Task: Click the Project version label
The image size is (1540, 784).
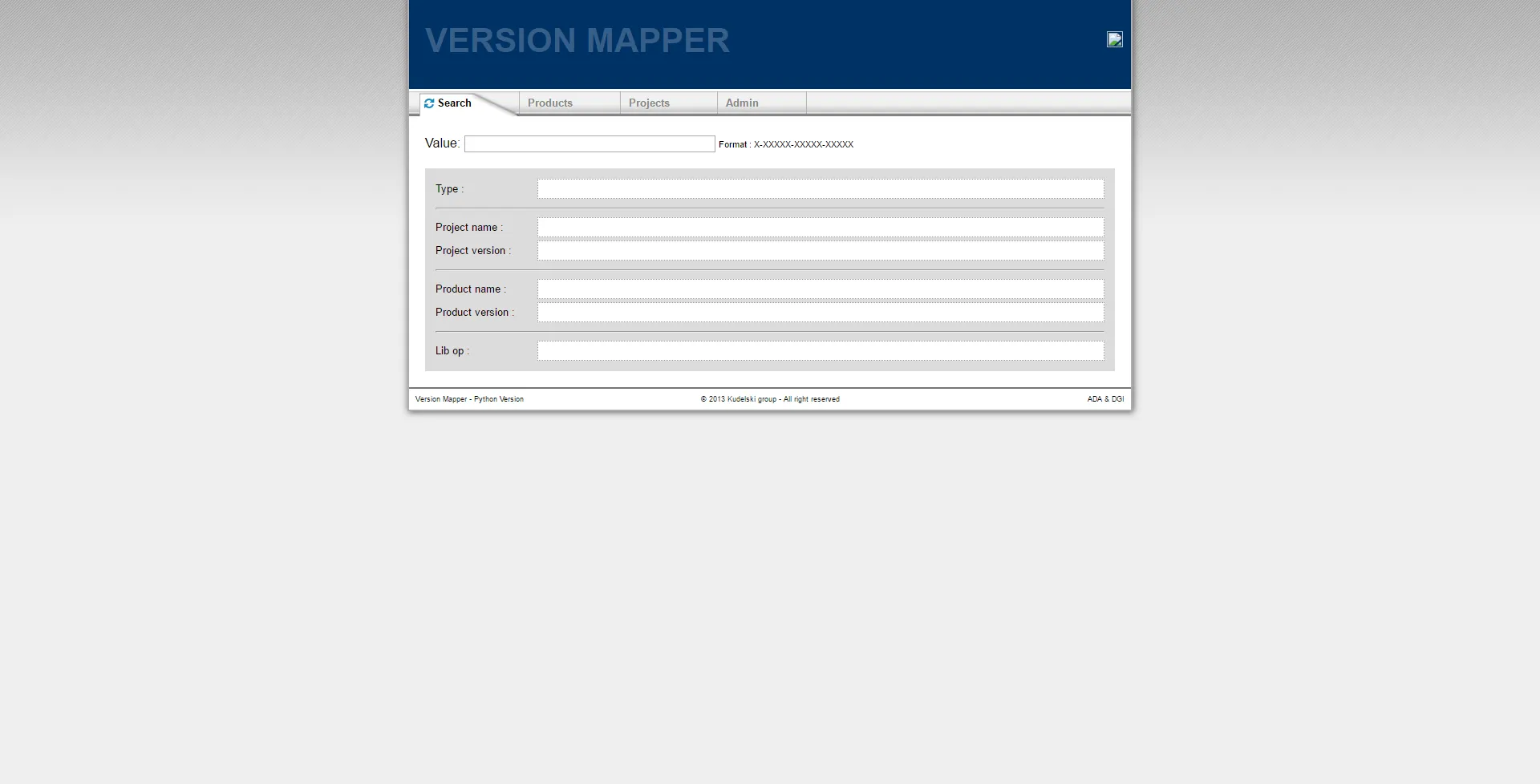Action: coord(473,251)
